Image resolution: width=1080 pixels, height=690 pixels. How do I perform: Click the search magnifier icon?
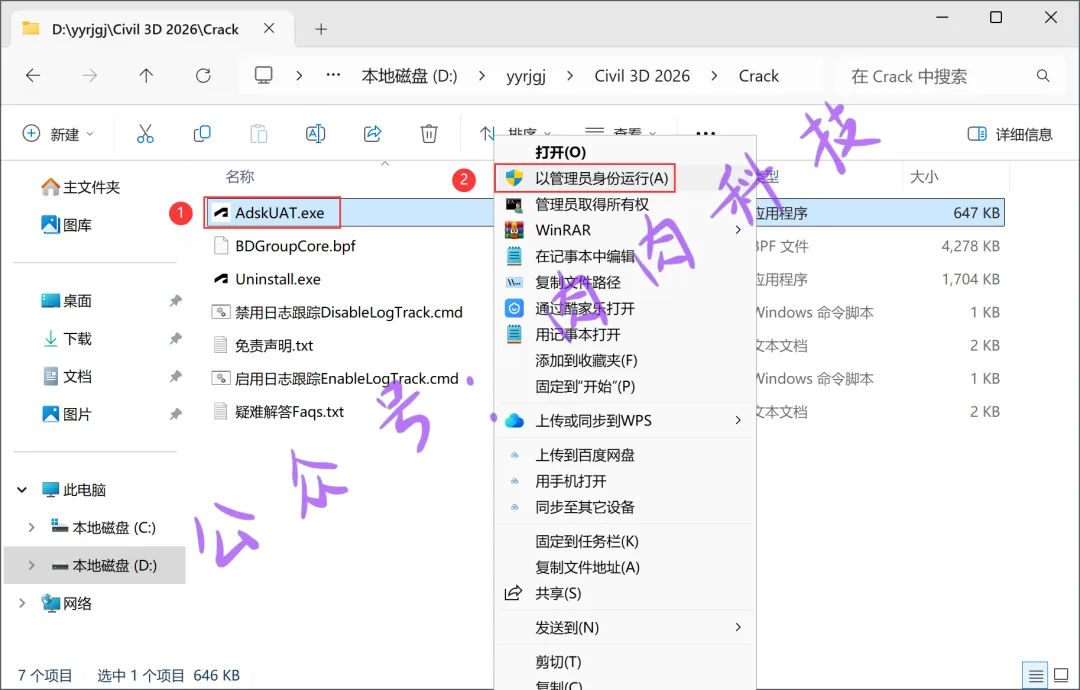(1043, 76)
